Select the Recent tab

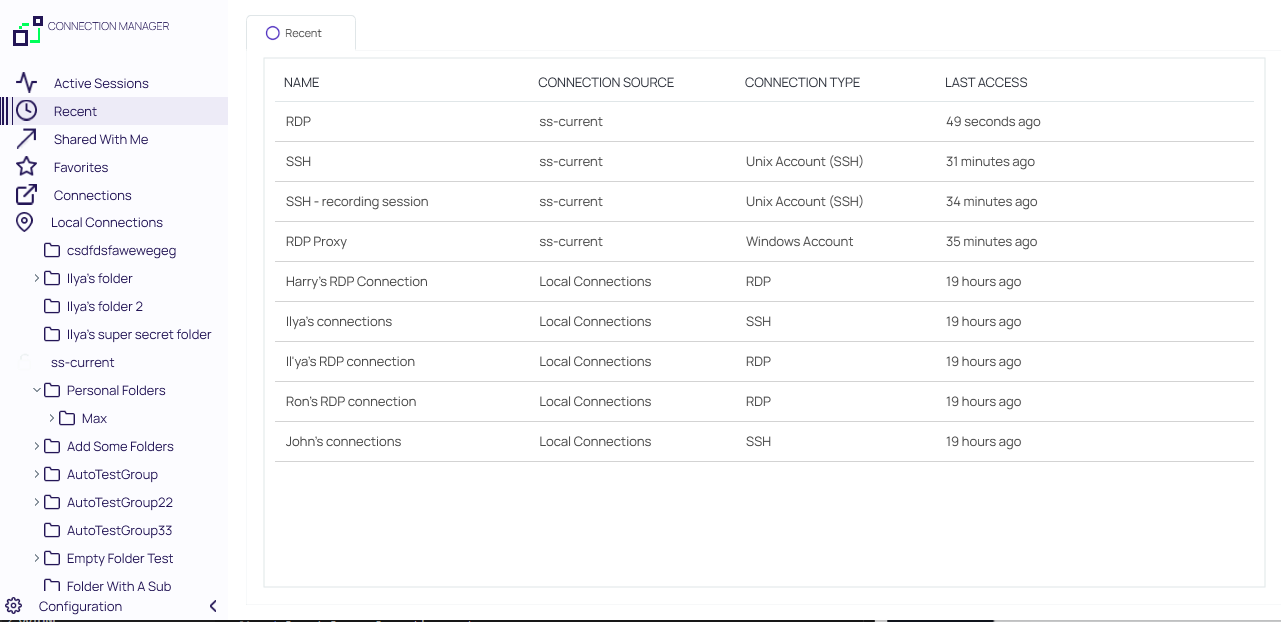301,33
